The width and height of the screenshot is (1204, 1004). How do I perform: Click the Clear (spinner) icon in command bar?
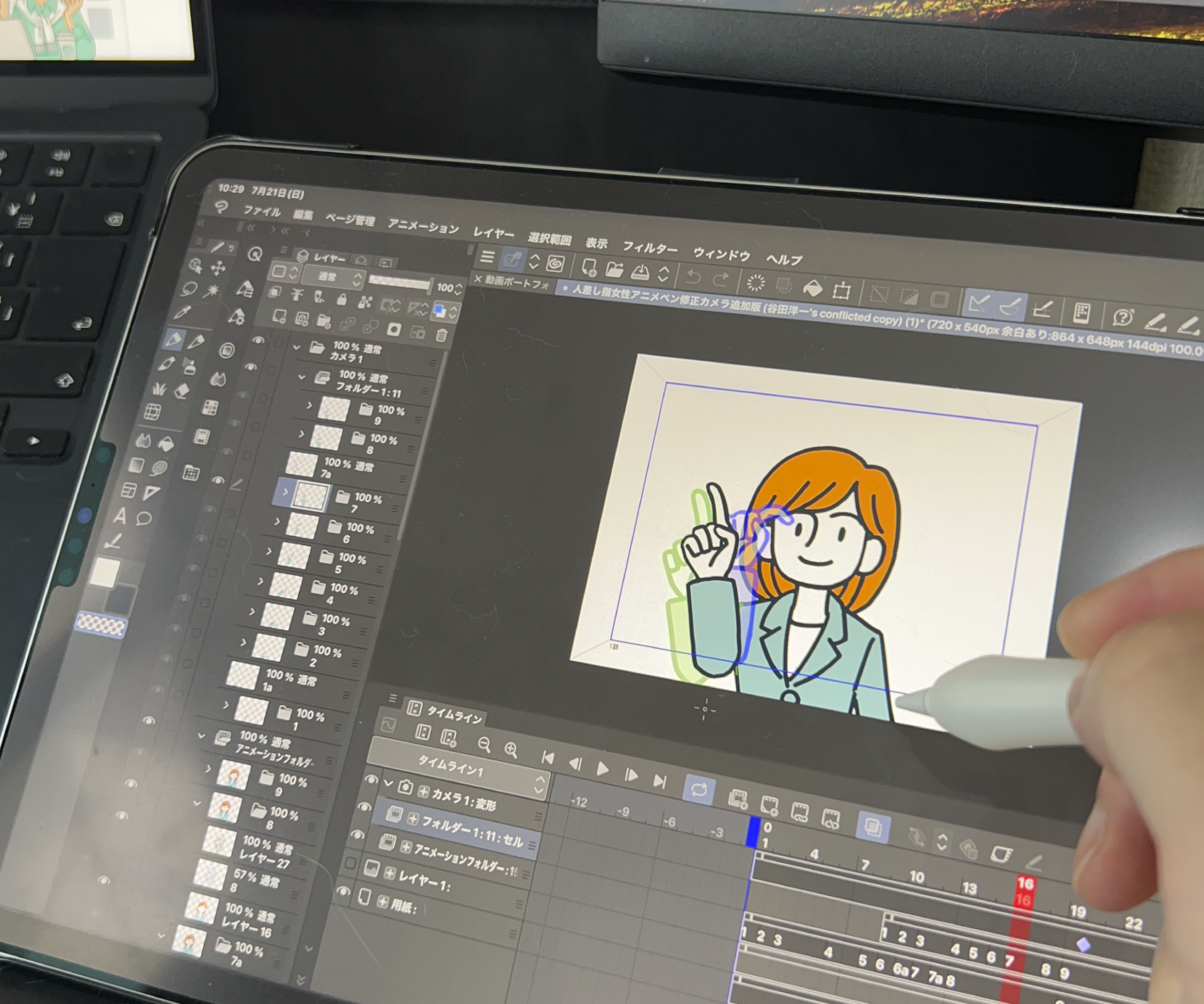755,283
